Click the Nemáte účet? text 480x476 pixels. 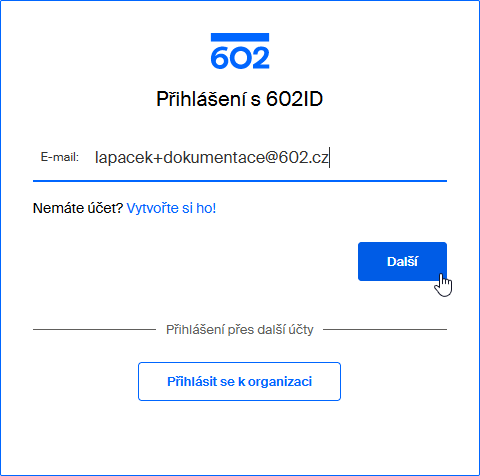(78, 208)
